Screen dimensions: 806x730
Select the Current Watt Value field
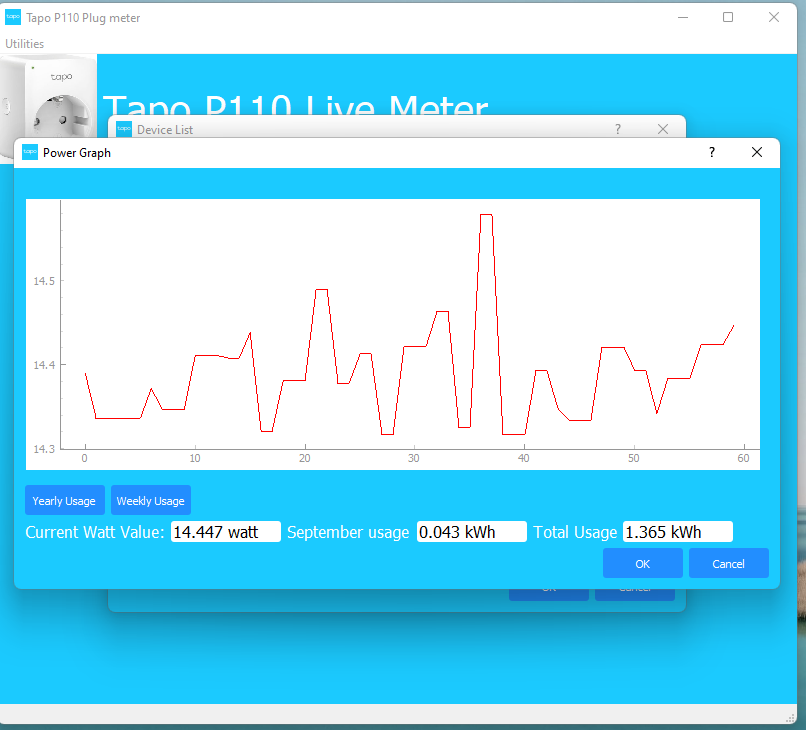[226, 532]
